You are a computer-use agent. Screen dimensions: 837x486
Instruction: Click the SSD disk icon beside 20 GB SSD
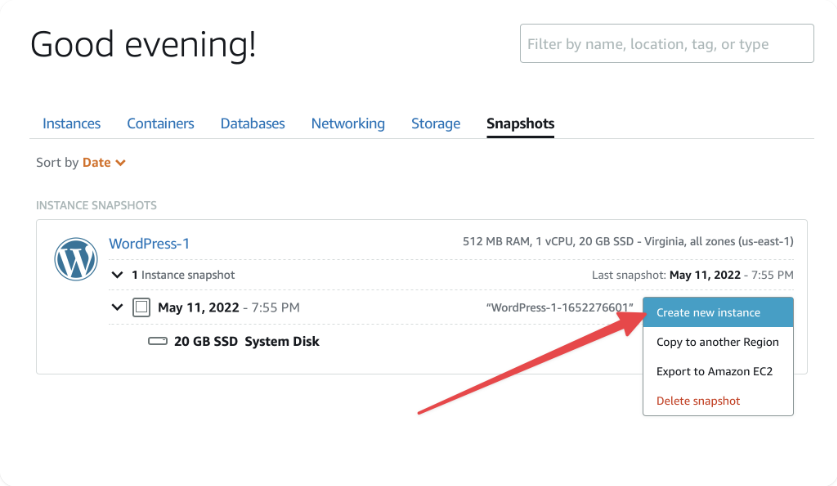tap(157, 341)
